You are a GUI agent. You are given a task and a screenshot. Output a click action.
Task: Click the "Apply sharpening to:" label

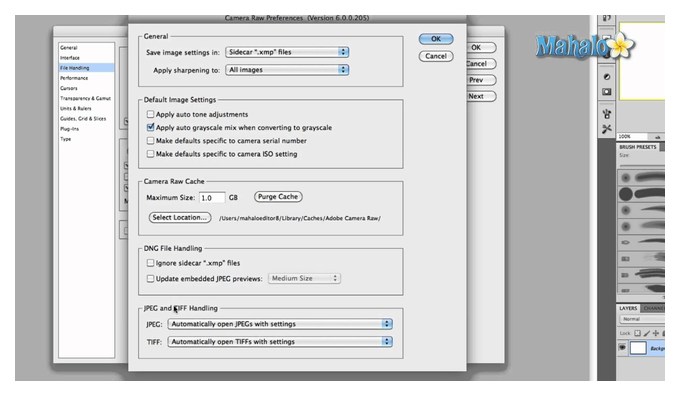point(186,70)
